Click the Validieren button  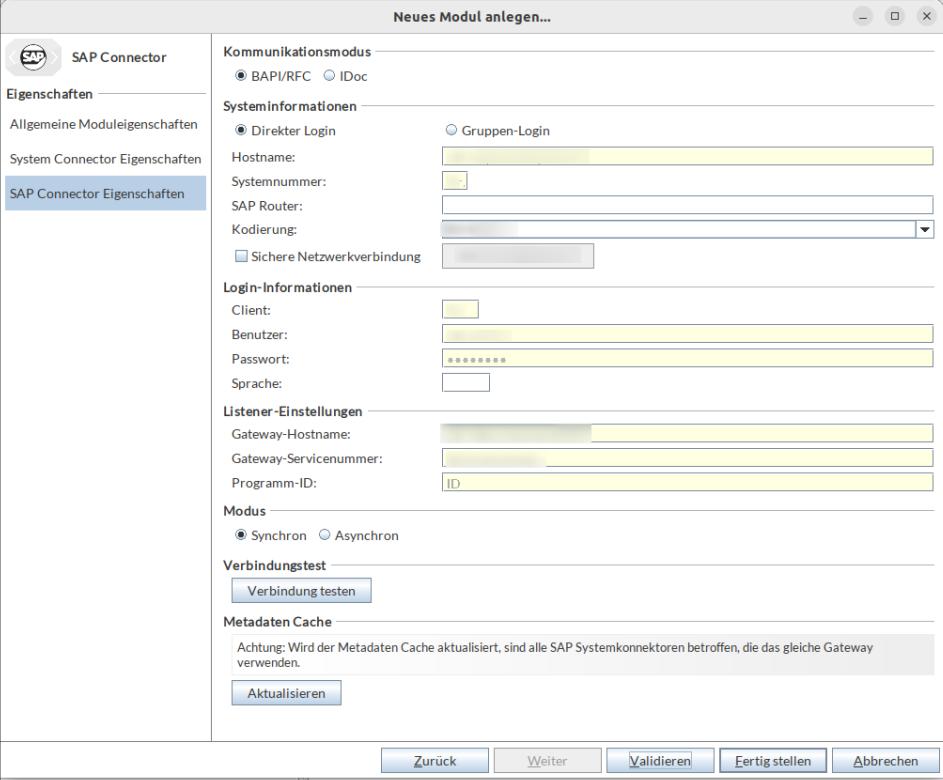[660, 761]
